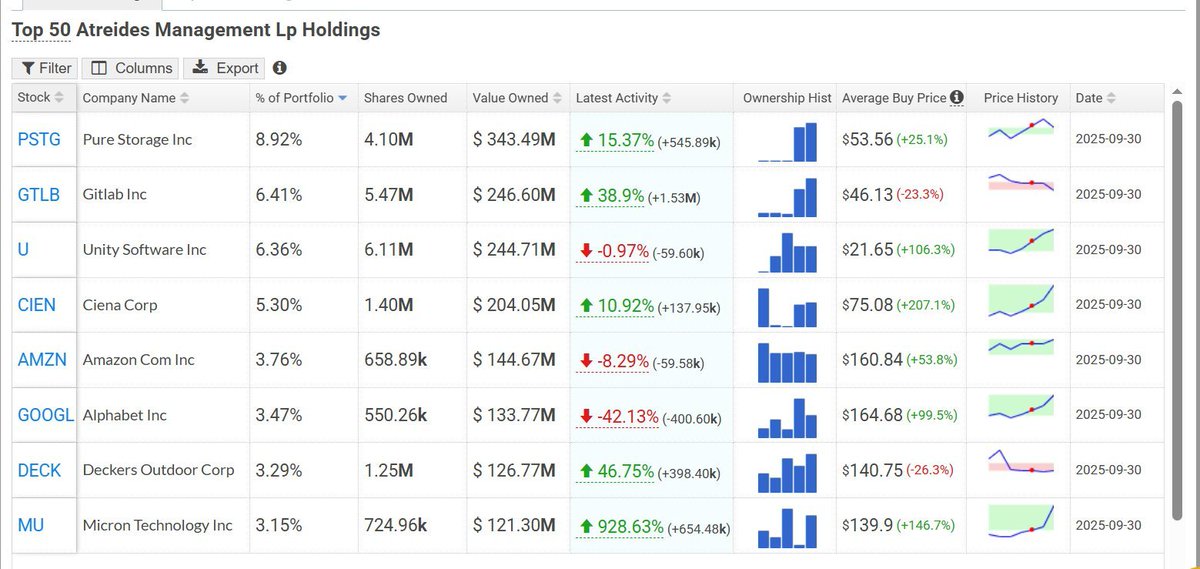Click the Unity Software ownership history chart
The width and height of the screenshot is (1200, 569).
click(787, 252)
